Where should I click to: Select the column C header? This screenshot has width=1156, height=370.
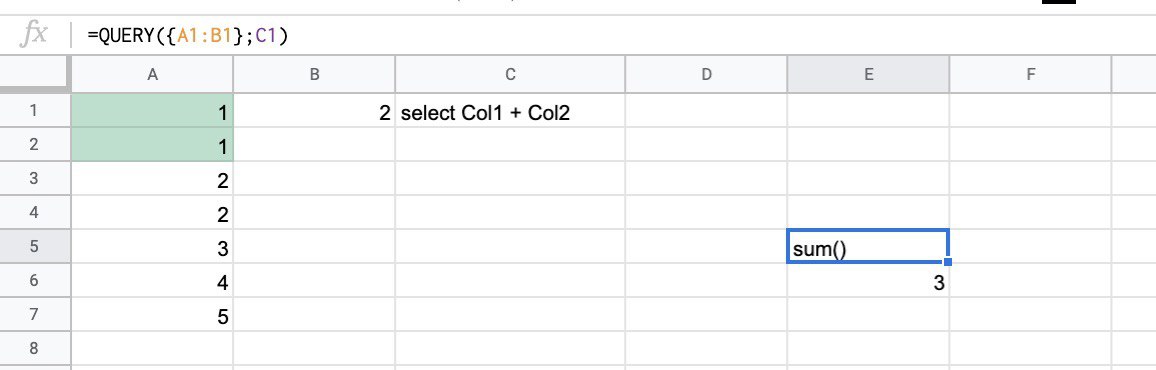point(510,74)
